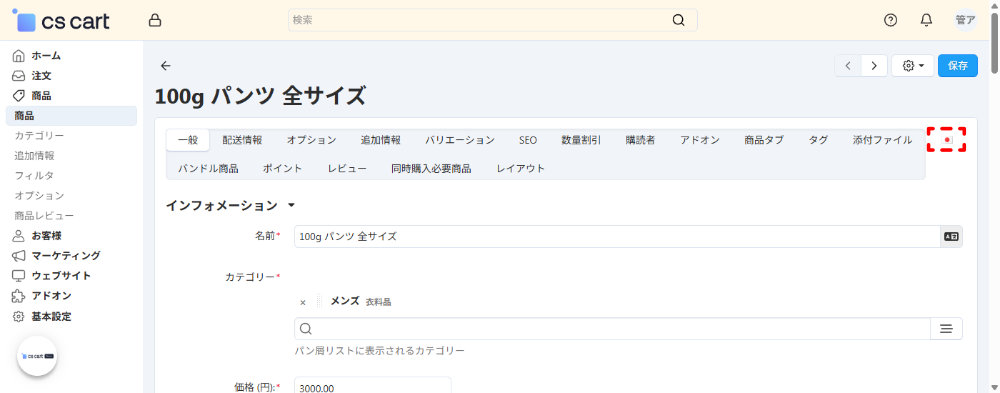Expand 商品 section in sidebar
The height and width of the screenshot is (393, 1000).
tap(41, 96)
